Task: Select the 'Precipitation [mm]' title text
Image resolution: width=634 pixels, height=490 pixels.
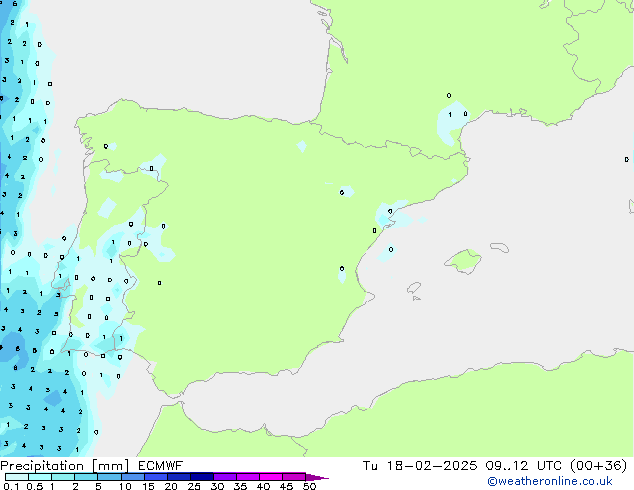Action: (x=65, y=466)
